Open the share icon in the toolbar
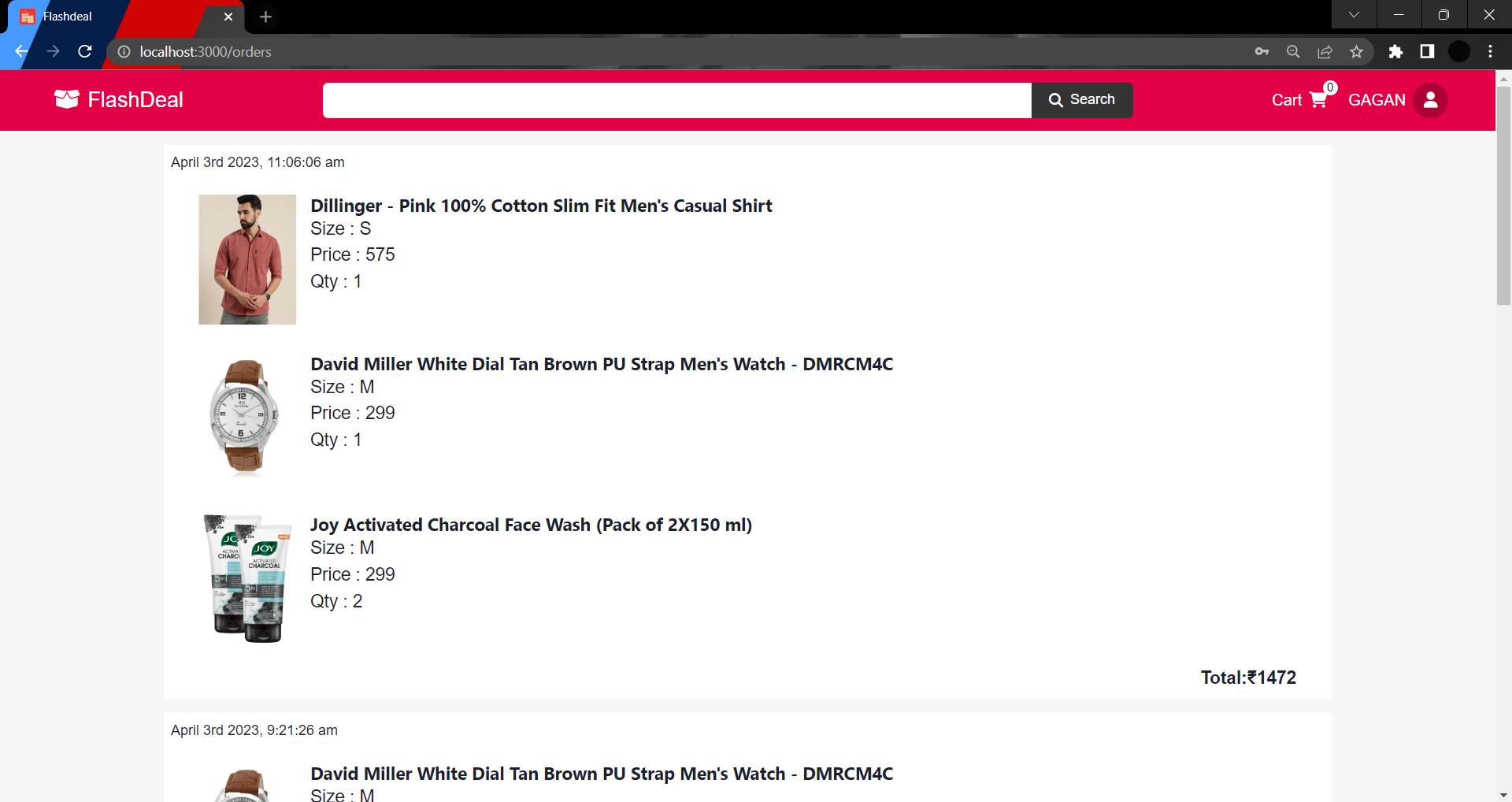This screenshot has width=1512, height=802. (1325, 51)
